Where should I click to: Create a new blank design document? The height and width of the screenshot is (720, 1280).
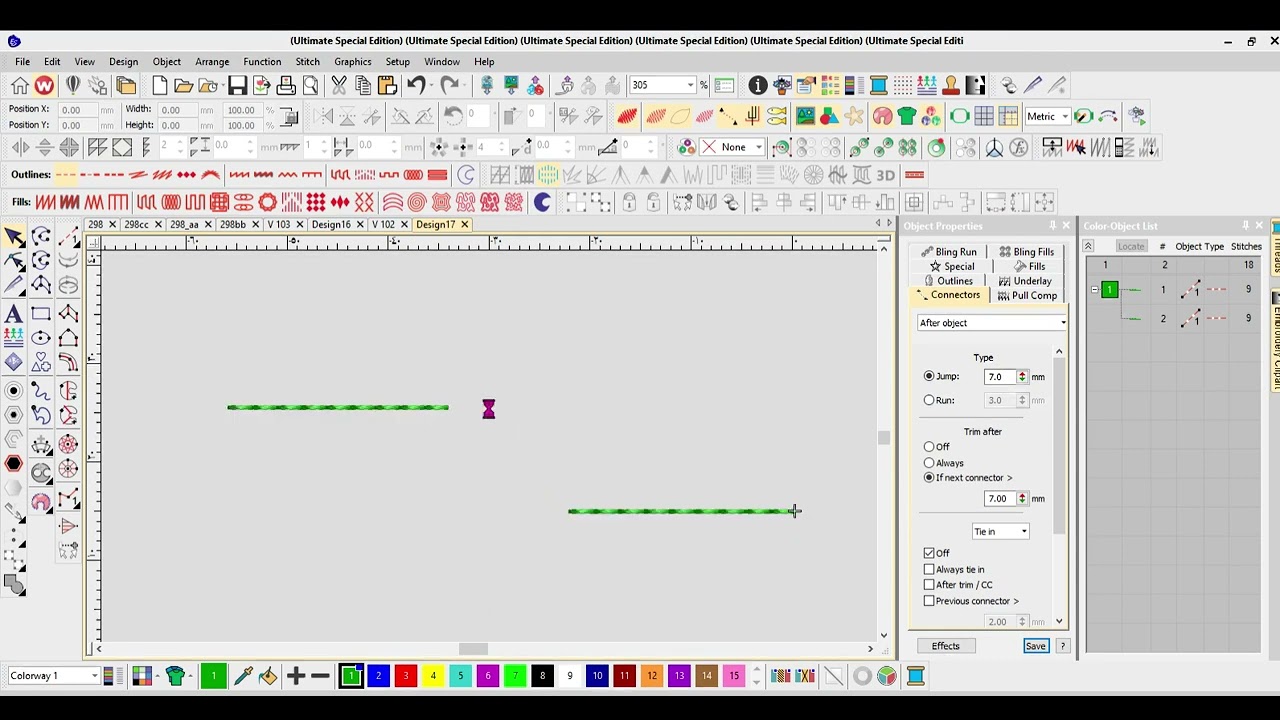[160, 86]
